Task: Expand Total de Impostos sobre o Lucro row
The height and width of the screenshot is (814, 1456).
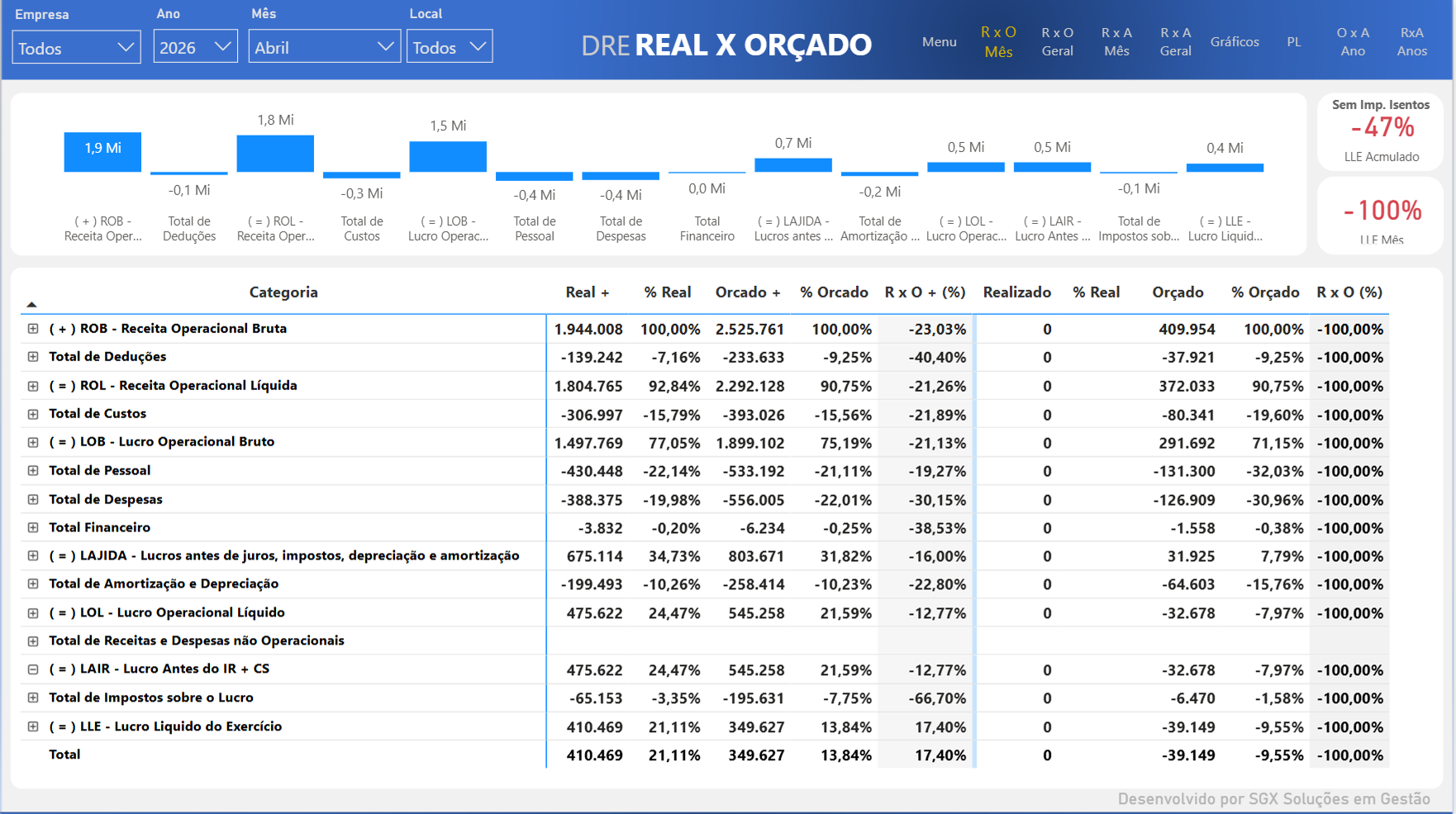Action: (33, 697)
